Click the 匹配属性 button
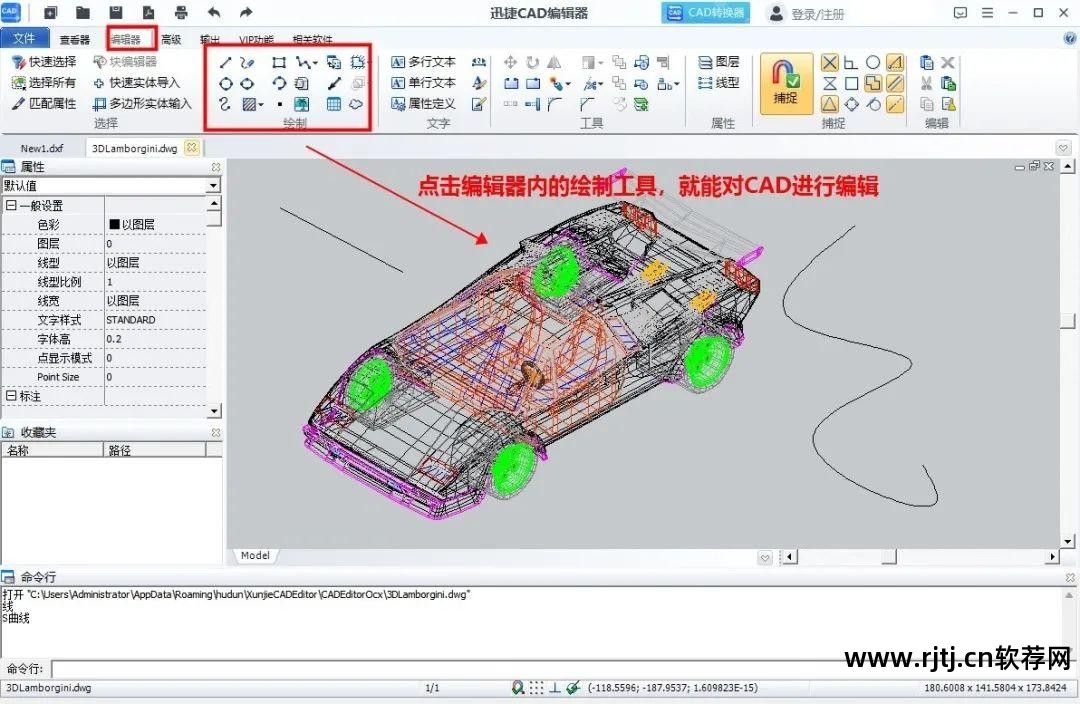Screen dimensions: 1080x704 point(44,104)
